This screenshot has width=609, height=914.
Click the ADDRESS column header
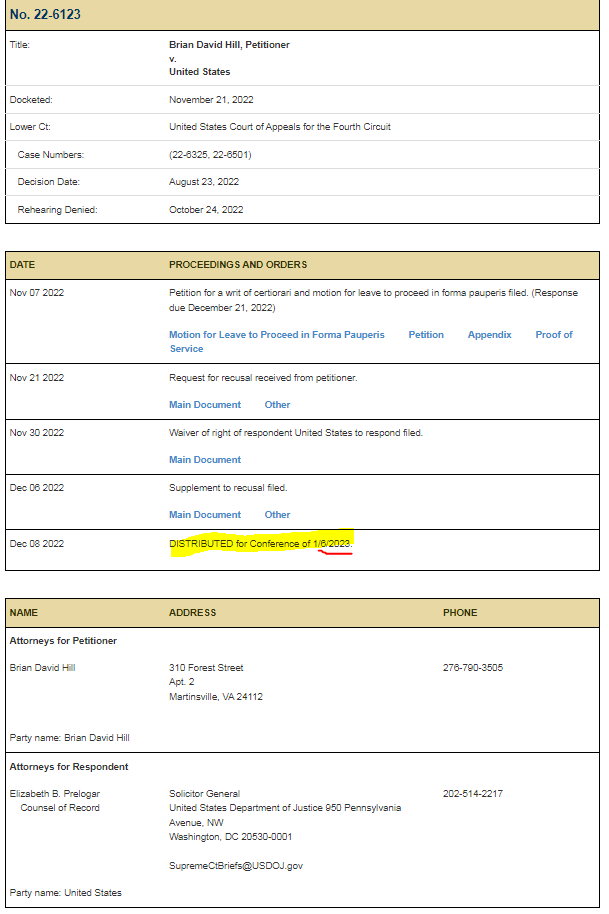pyautogui.click(x=192, y=613)
